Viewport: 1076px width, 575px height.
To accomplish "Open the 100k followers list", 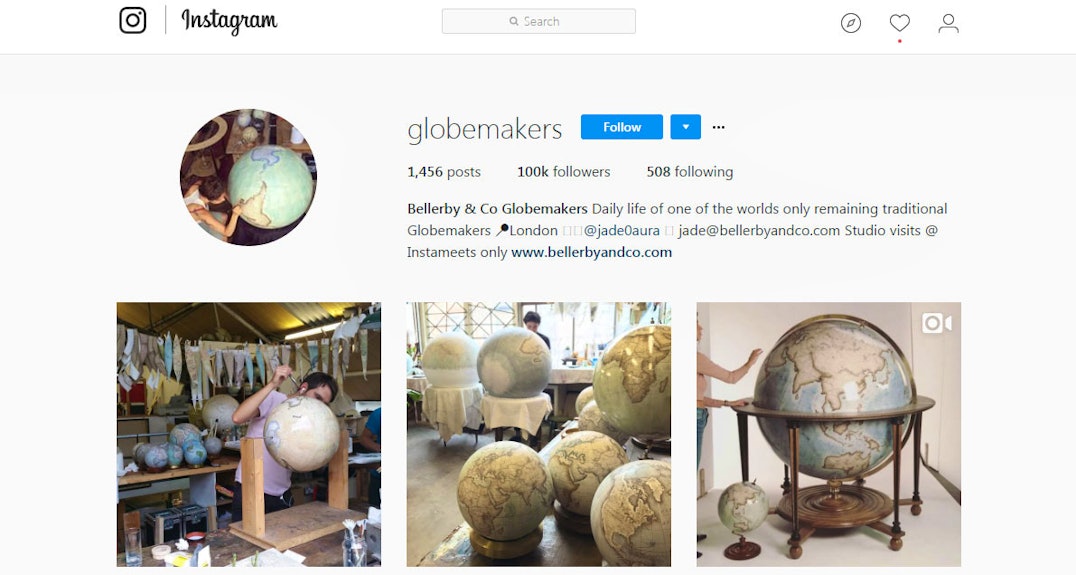I will click(x=563, y=172).
